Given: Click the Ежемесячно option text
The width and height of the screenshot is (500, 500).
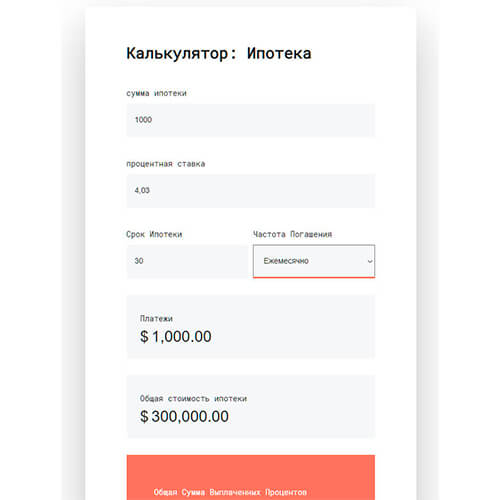Looking at the screenshot, I should click(x=286, y=261).
